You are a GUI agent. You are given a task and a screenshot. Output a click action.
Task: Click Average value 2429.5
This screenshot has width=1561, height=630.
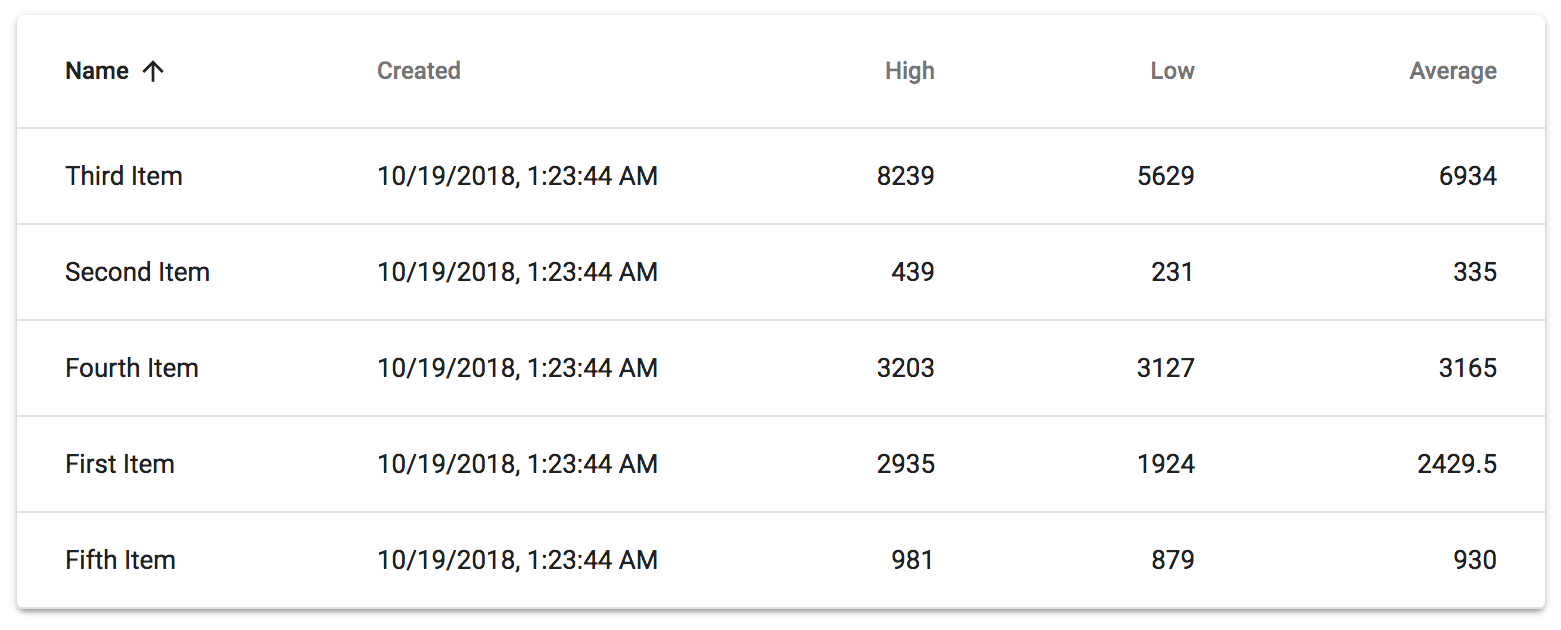click(x=1457, y=465)
